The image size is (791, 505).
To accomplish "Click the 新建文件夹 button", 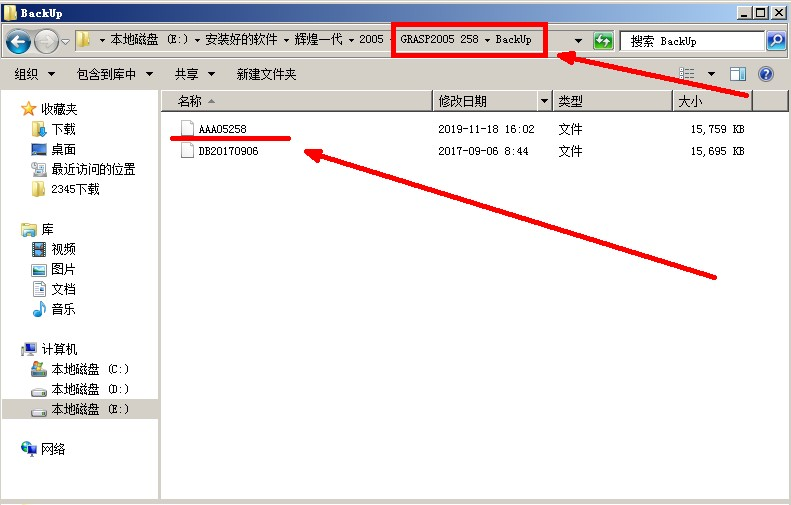I will [266, 74].
